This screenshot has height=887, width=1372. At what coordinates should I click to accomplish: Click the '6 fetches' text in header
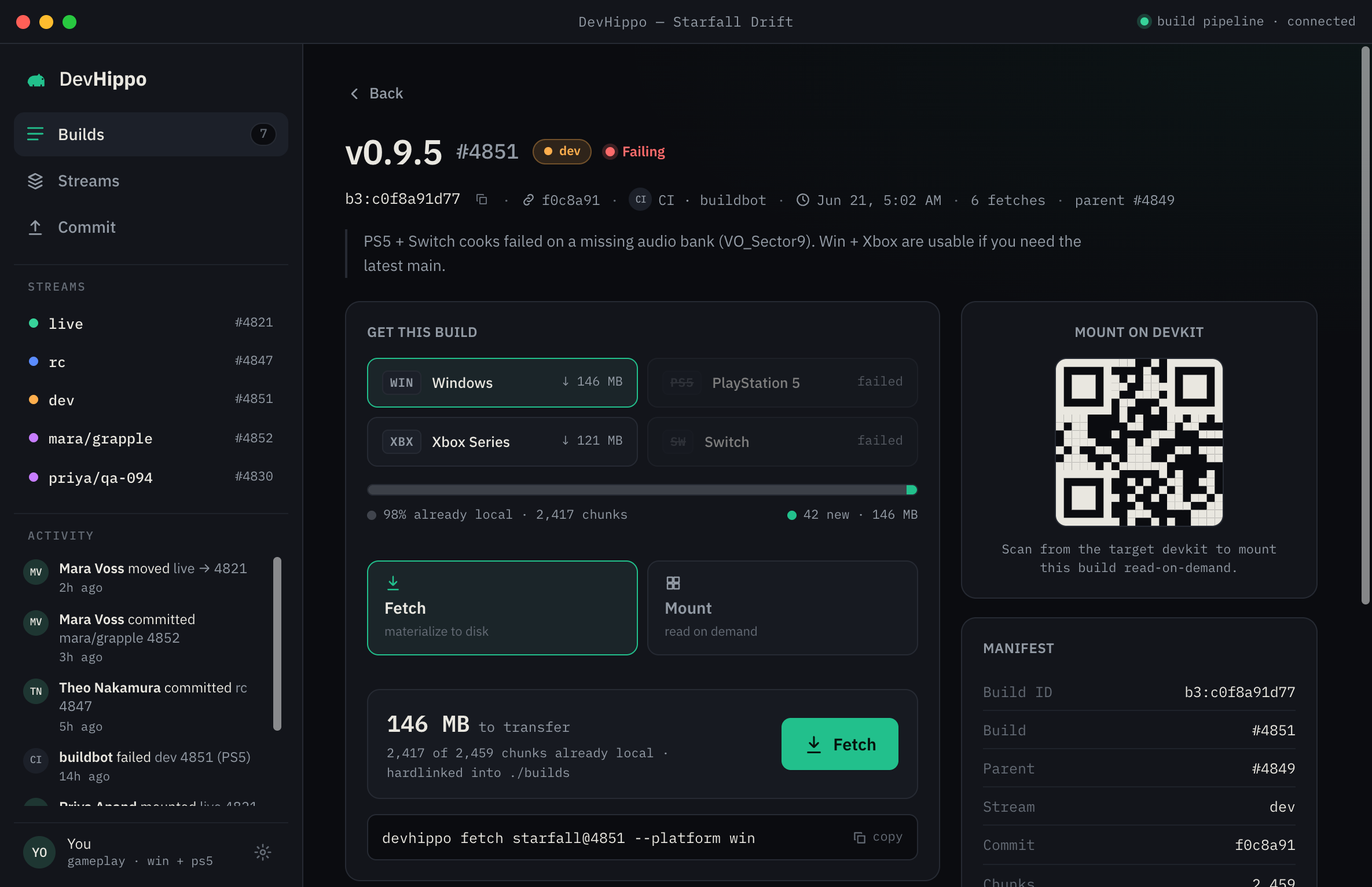point(1008,200)
